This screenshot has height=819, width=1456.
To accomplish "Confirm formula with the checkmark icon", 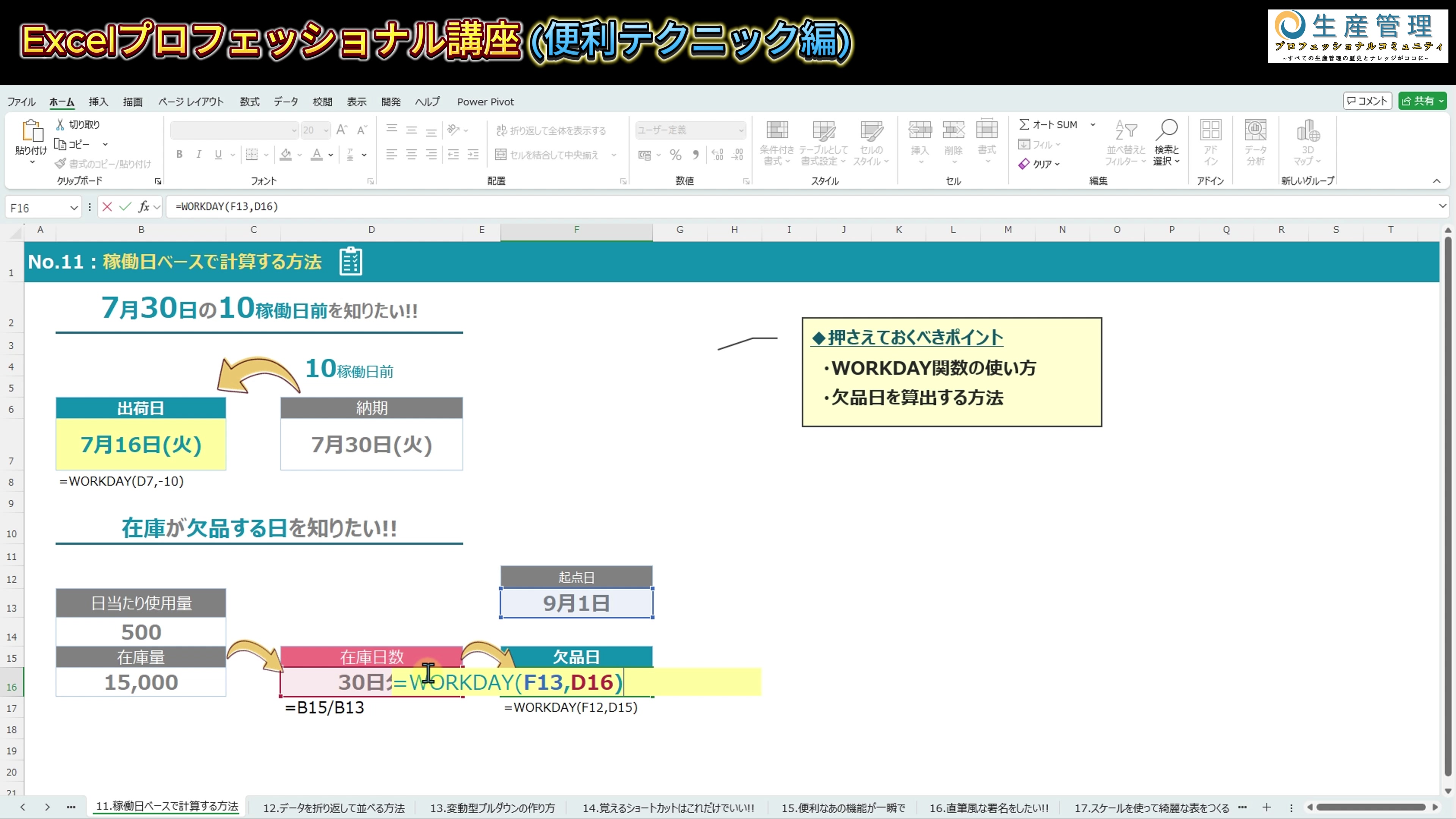I will coord(126,207).
